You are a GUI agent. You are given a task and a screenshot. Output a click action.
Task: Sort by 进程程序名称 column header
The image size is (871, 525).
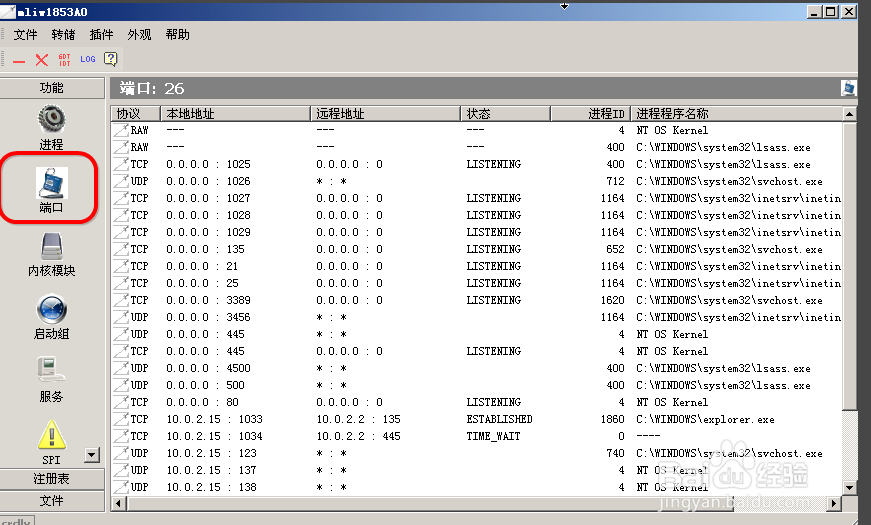click(737, 113)
